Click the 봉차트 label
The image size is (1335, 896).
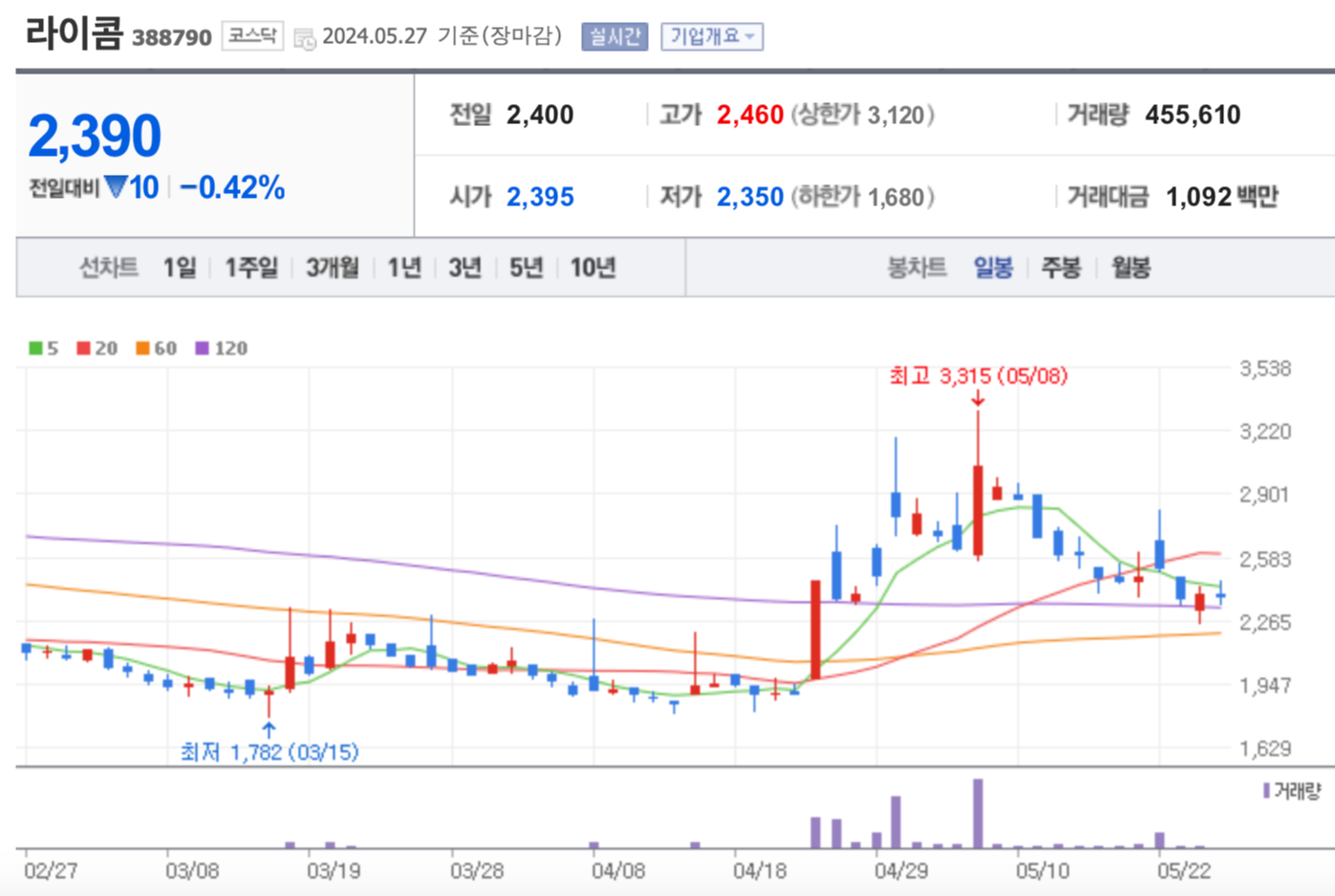pyautogui.click(x=917, y=267)
